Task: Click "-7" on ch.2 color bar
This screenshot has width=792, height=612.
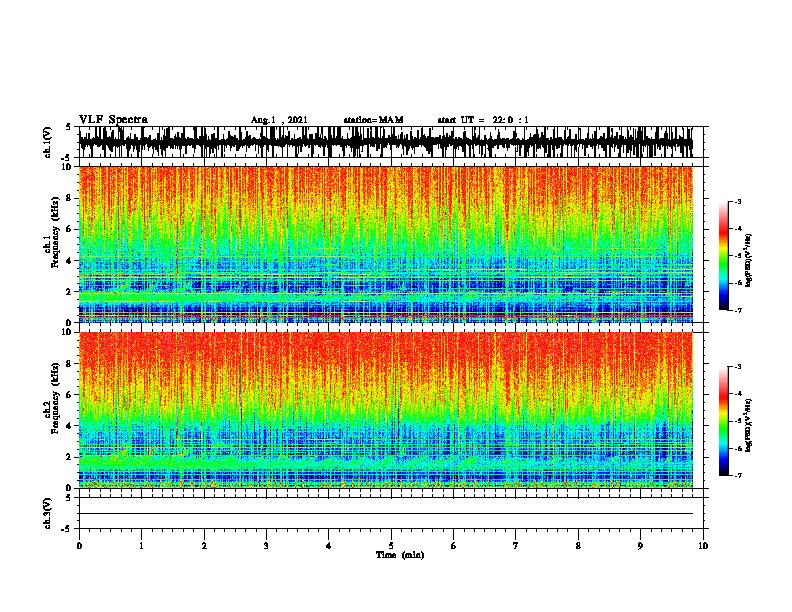Action: tap(738, 475)
